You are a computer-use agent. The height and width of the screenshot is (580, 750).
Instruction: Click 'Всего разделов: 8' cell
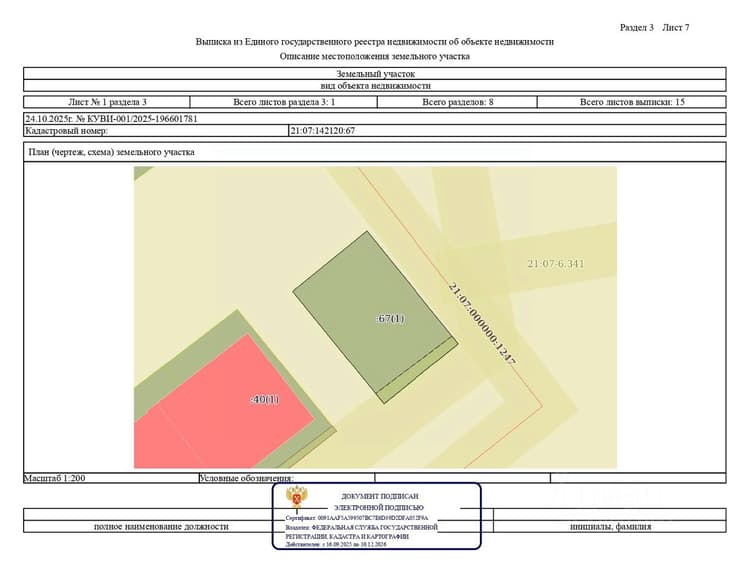[457, 102]
